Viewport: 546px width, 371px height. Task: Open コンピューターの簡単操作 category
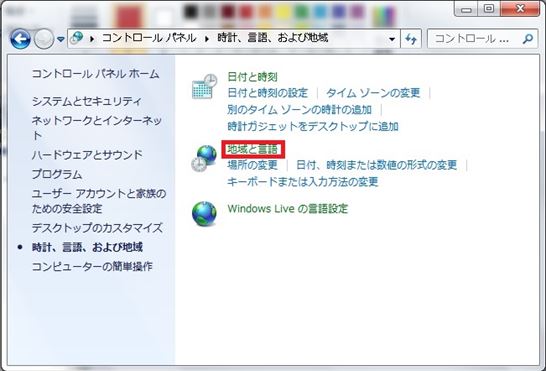tap(92, 266)
